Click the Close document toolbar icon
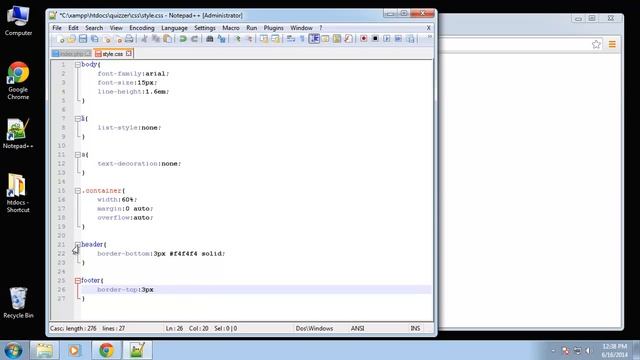 107,39
